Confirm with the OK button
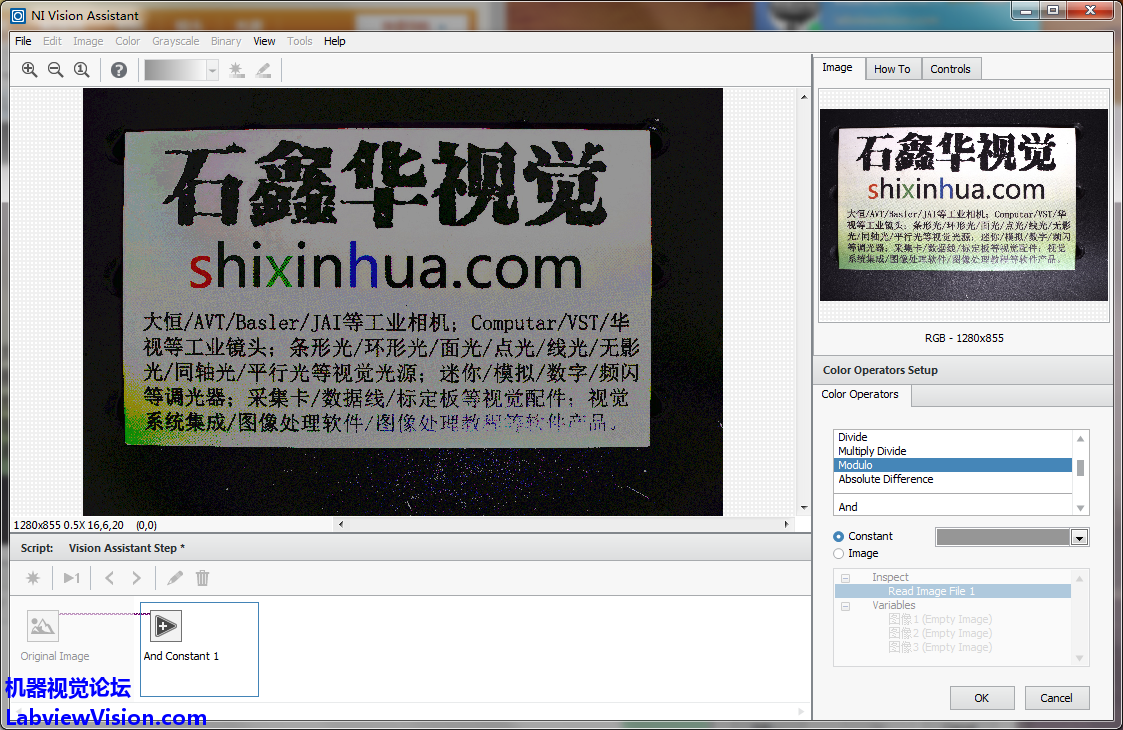 click(x=982, y=698)
